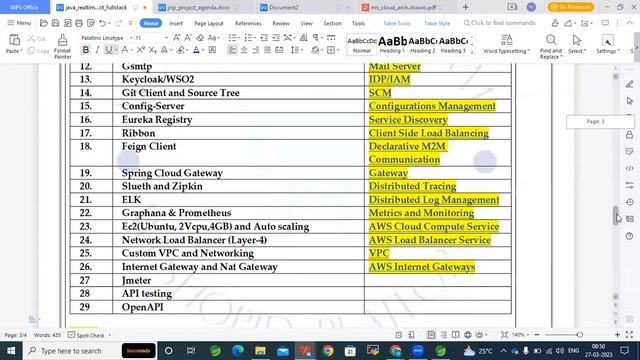Print the document with the printer icon
The width and height of the screenshot is (640, 360).
click(x=79, y=23)
